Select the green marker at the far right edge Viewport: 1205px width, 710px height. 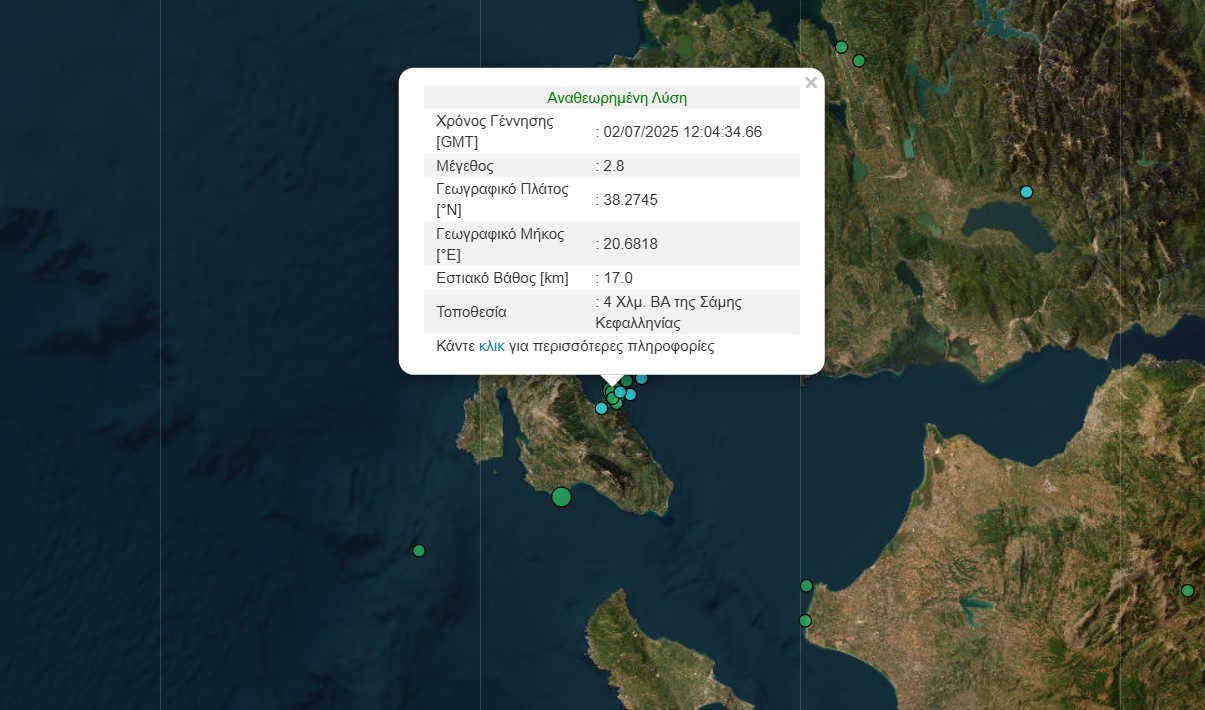1188,591
